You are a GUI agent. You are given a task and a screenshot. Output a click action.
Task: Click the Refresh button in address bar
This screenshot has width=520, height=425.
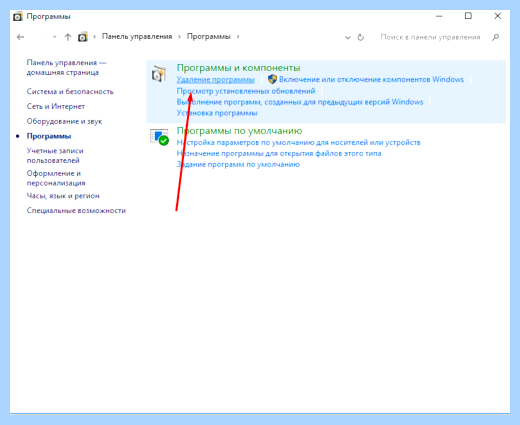(361, 37)
